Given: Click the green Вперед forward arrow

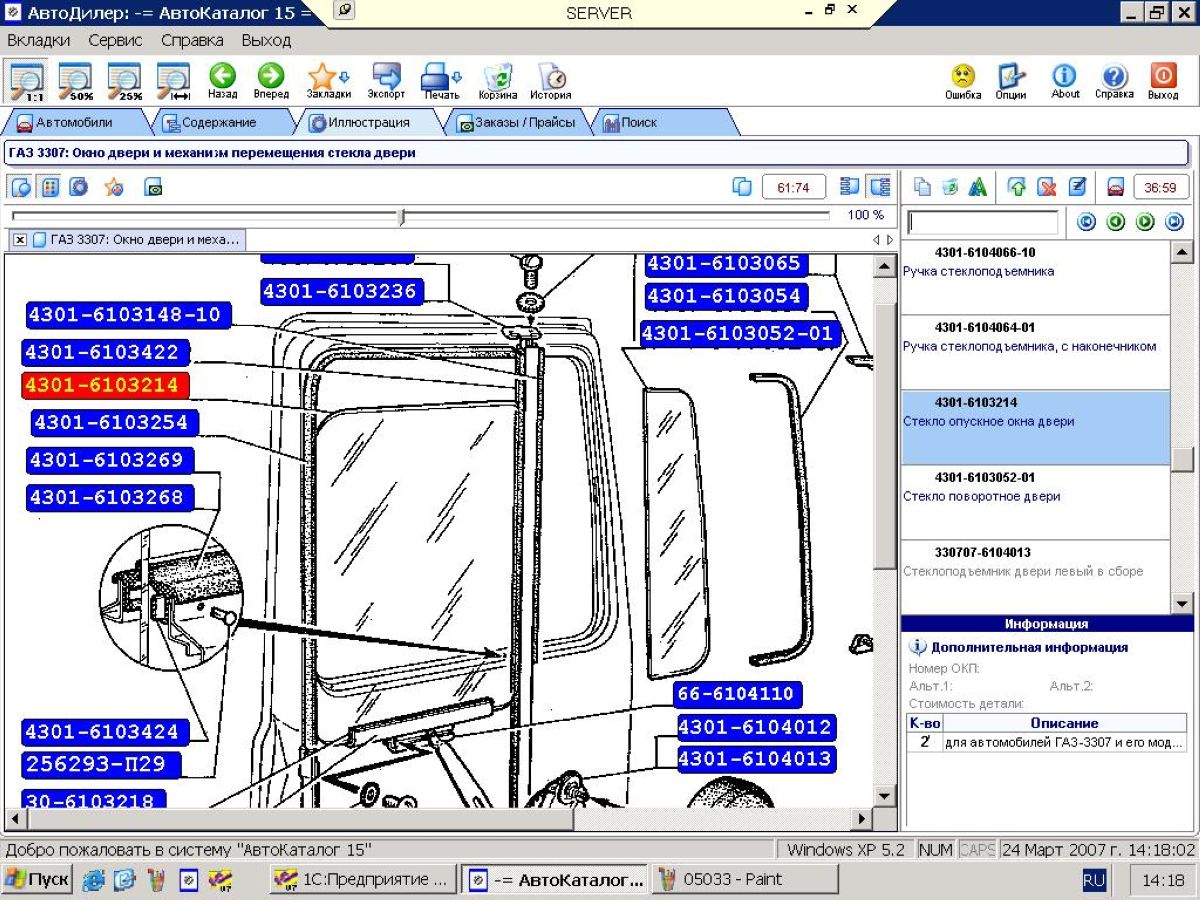Looking at the screenshot, I should (x=270, y=78).
